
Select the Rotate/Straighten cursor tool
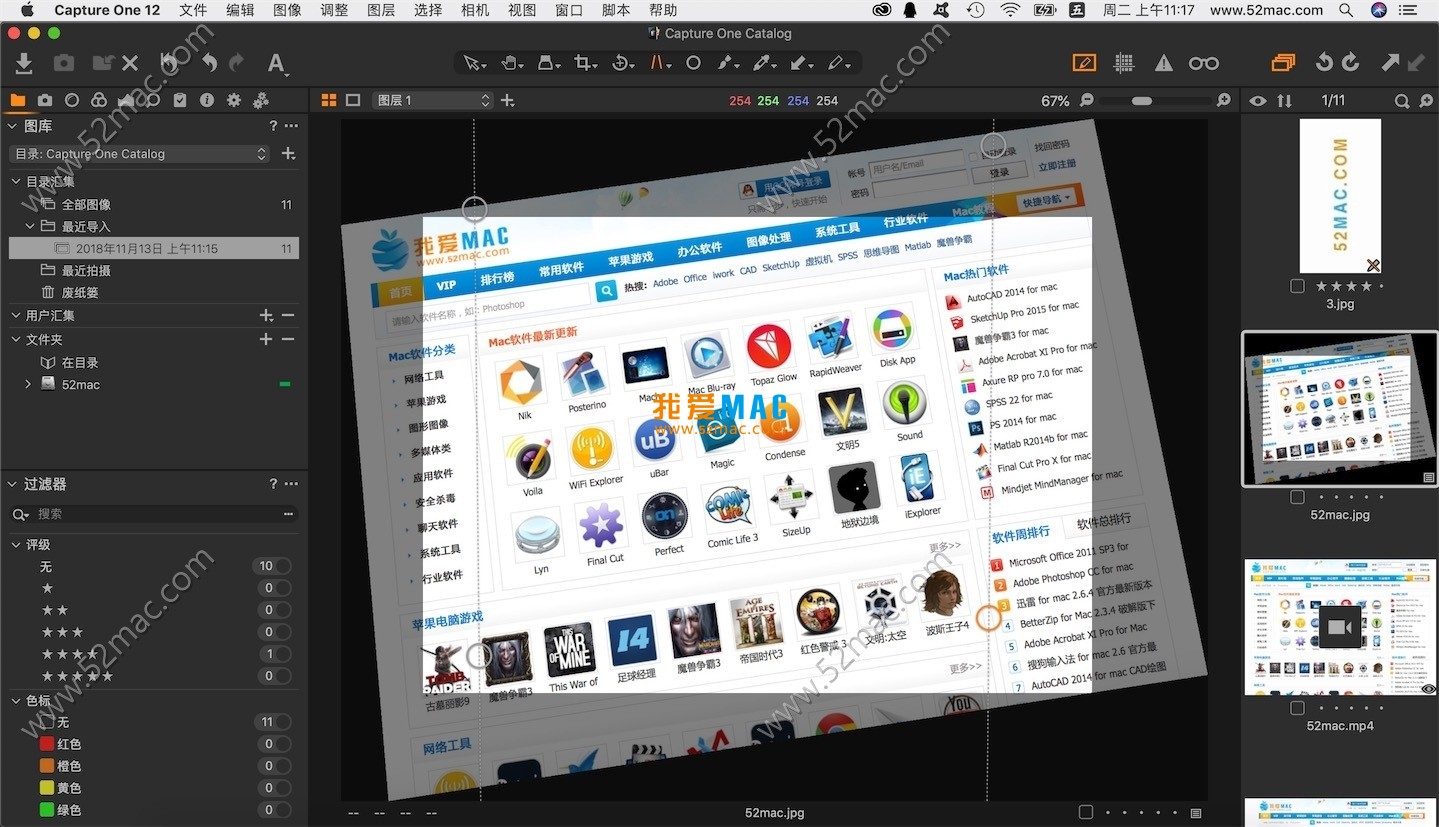click(x=622, y=63)
